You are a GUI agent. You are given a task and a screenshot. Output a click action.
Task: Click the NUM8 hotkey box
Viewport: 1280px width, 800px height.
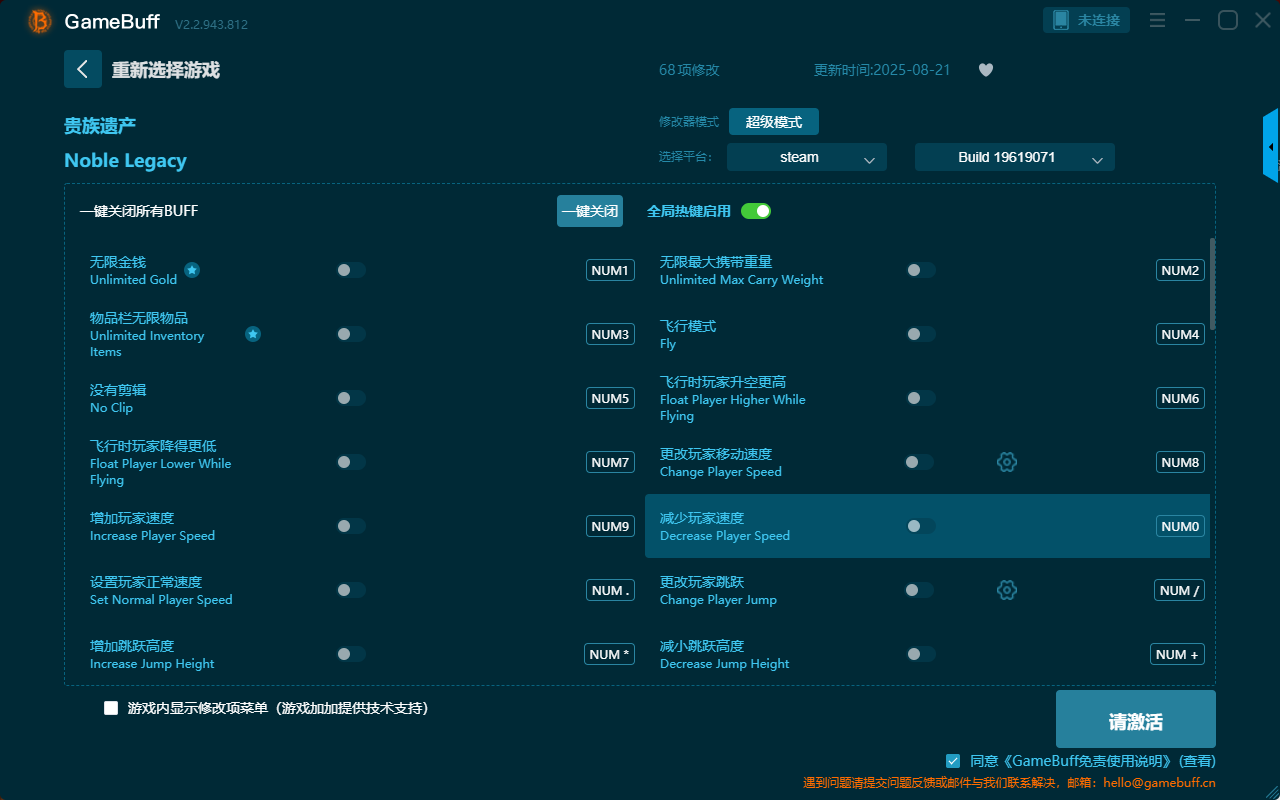click(1180, 462)
